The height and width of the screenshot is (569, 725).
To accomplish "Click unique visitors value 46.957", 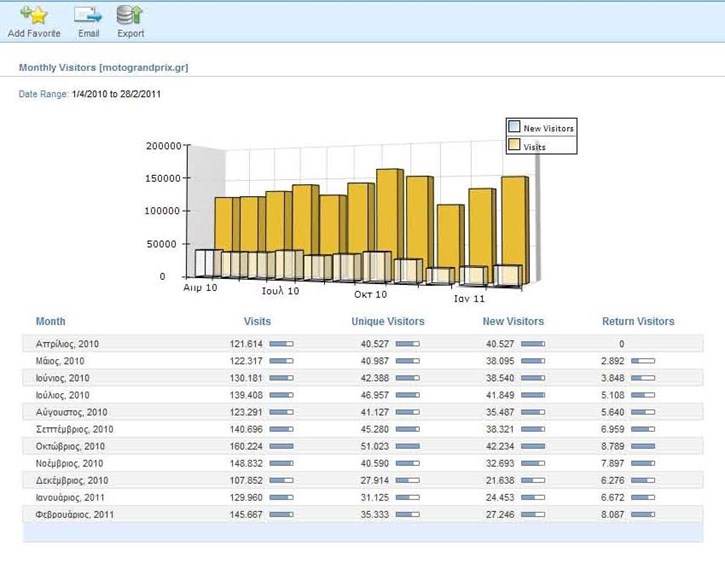I will point(375,395).
